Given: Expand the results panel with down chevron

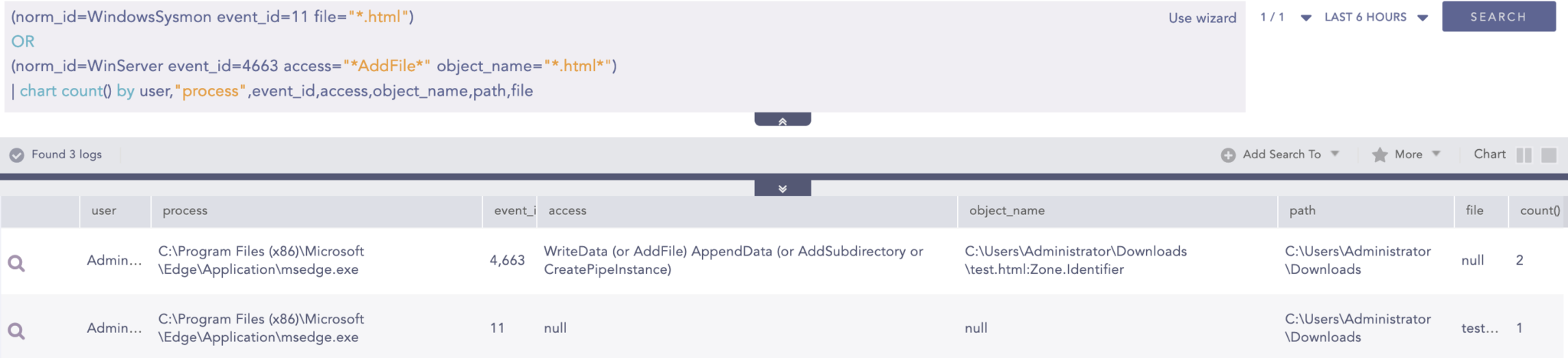Looking at the screenshot, I should pyautogui.click(x=782, y=188).
